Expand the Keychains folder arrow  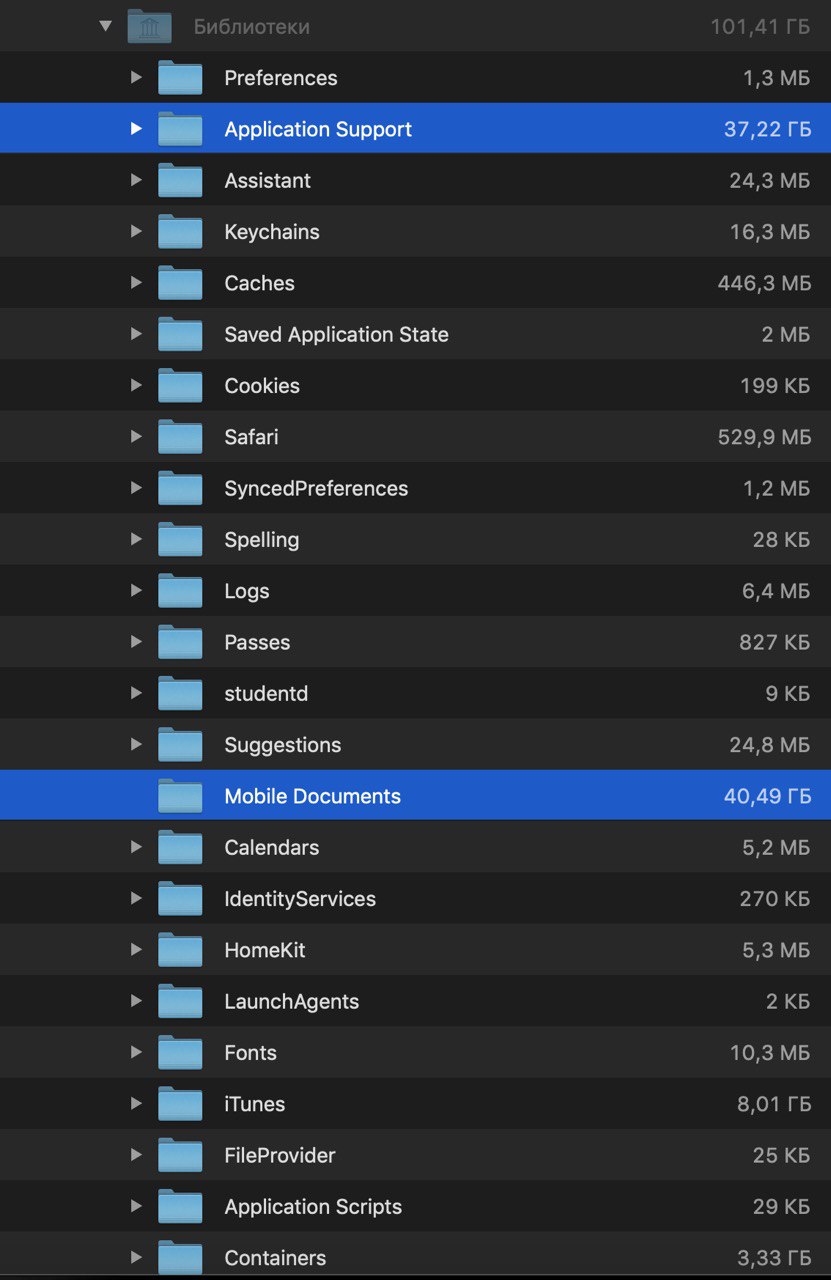(x=136, y=231)
